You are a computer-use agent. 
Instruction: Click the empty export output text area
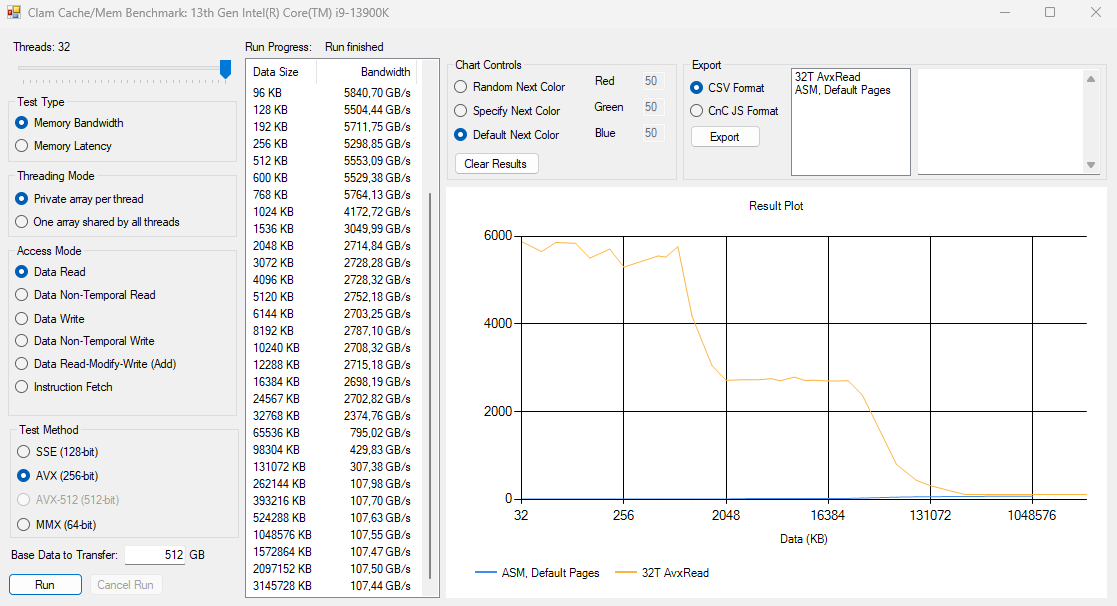(x=1001, y=122)
